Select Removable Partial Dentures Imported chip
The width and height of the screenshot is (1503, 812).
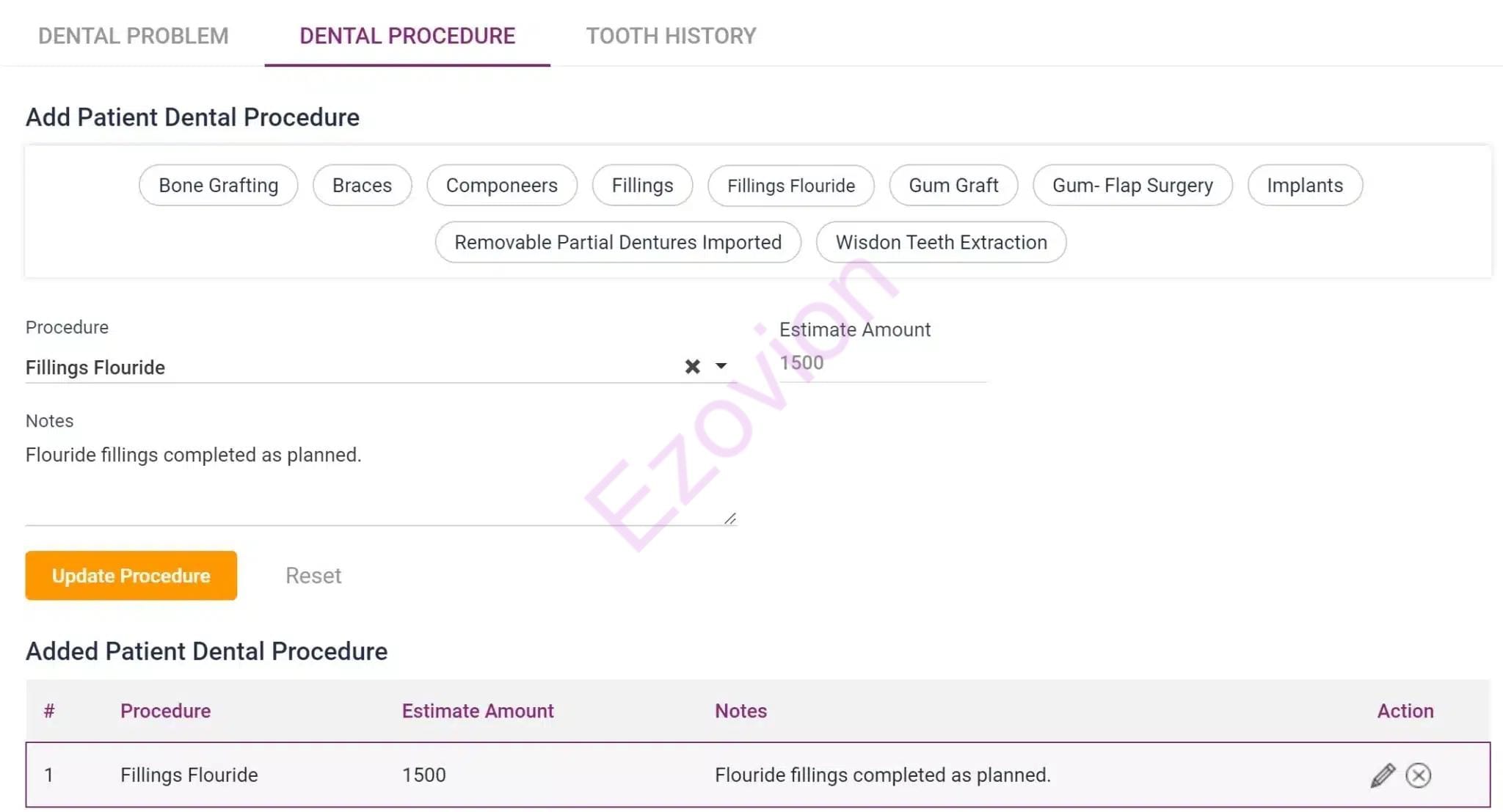coord(618,243)
